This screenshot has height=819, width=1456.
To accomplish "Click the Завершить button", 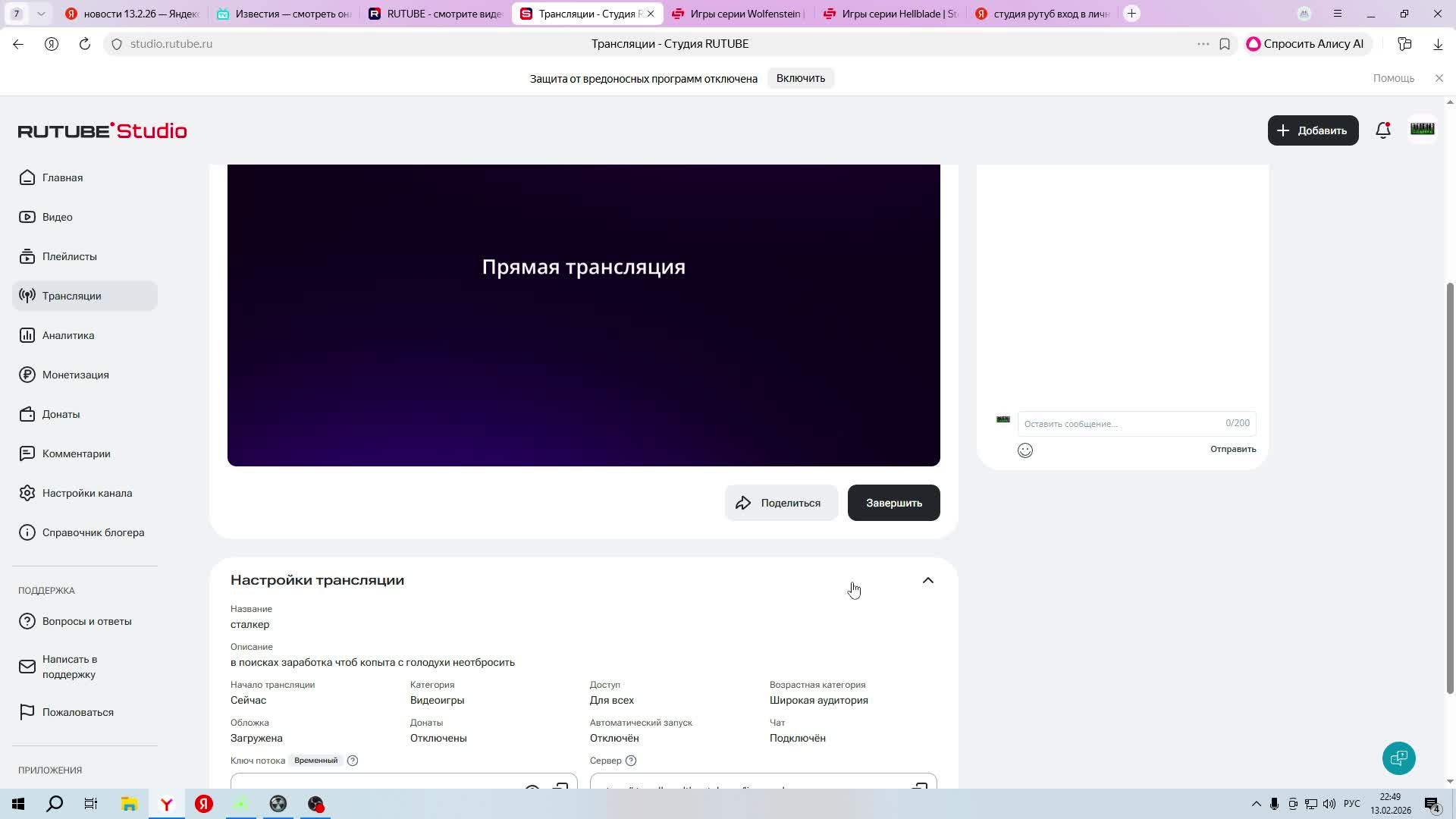I will coord(893,503).
